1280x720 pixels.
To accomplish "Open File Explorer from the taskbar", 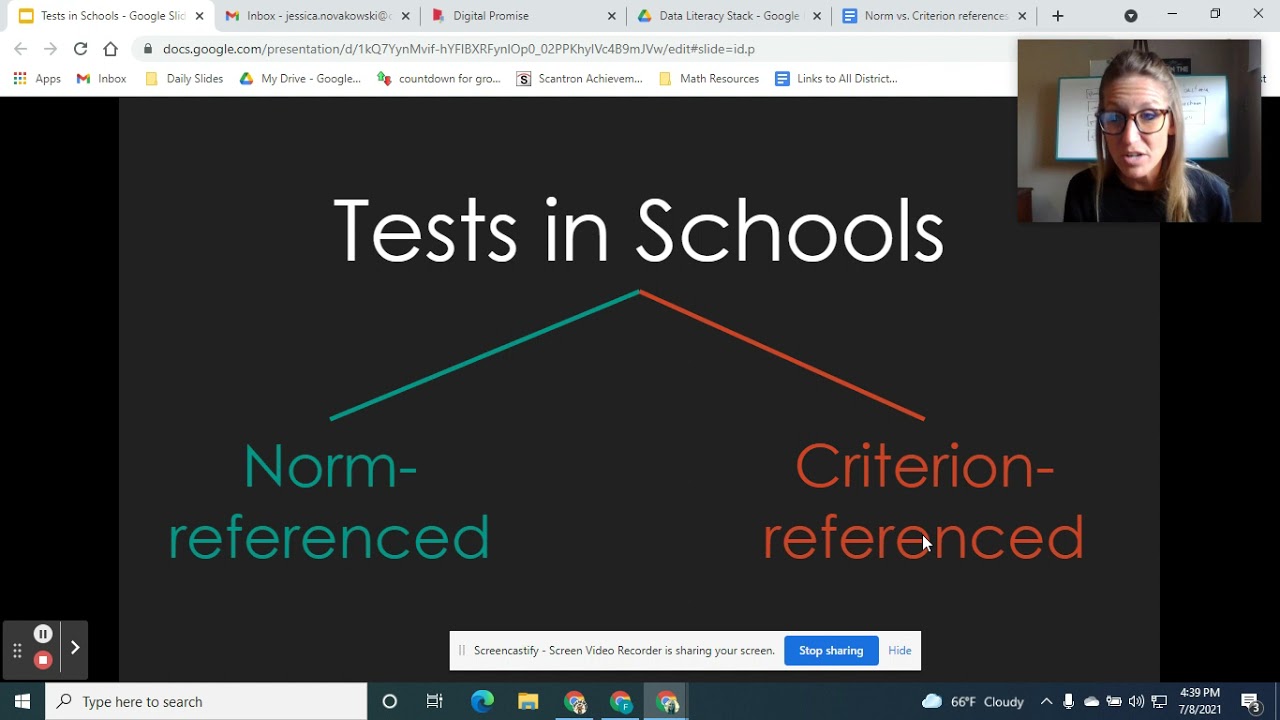I will [528, 701].
